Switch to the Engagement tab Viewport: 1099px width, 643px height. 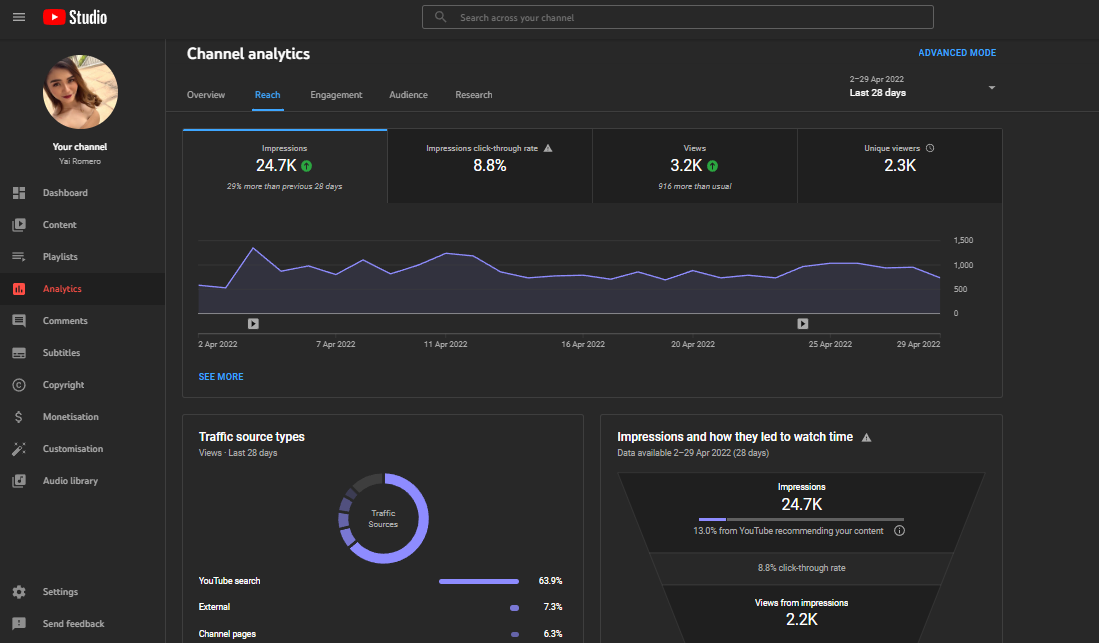tap(336, 95)
